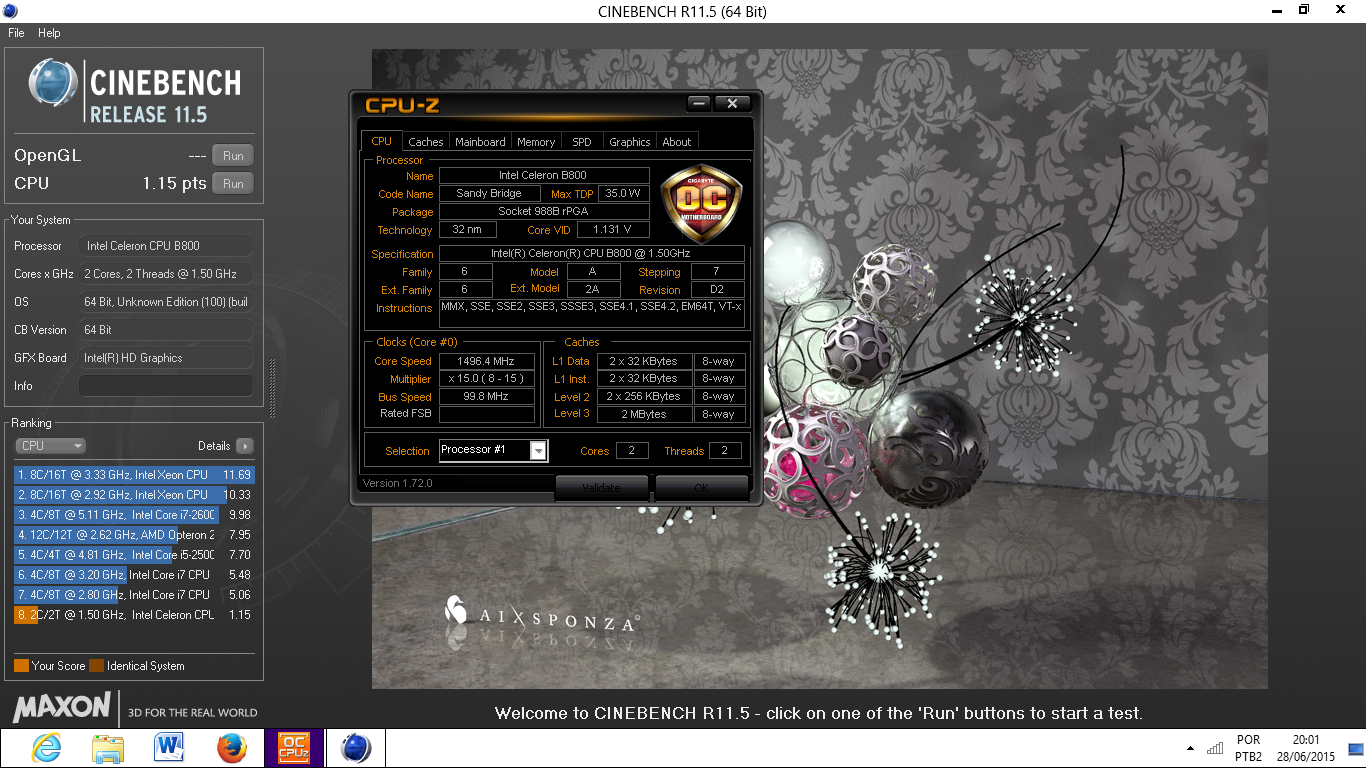Image resolution: width=1366 pixels, height=768 pixels.
Task: Open the Help menu
Action: pos(49,33)
